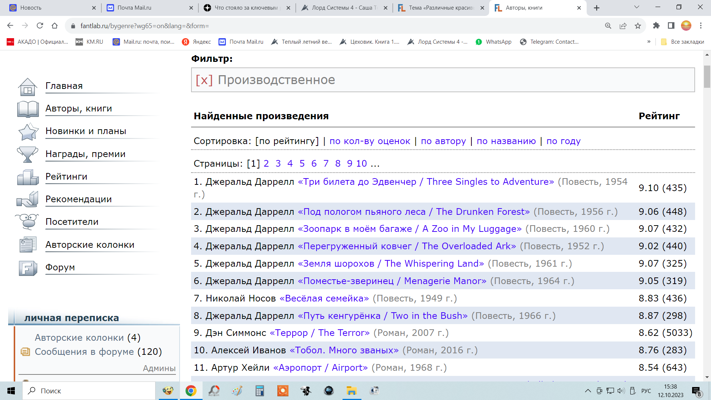Click the house icon beside Главная
This screenshot has width=711, height=400.
pos(27,87)
